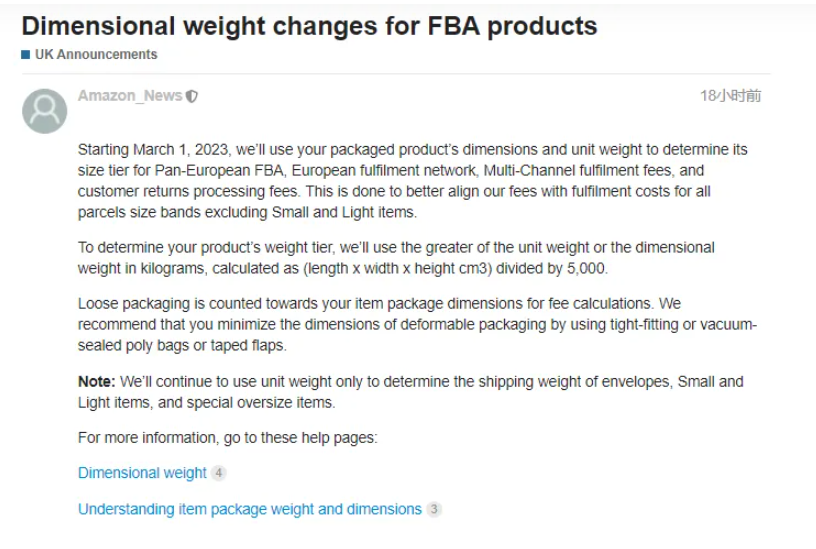The height and width of the screenshot is (549, 816).
Task: Click the For more information line
Action: (x=227, y=438)
